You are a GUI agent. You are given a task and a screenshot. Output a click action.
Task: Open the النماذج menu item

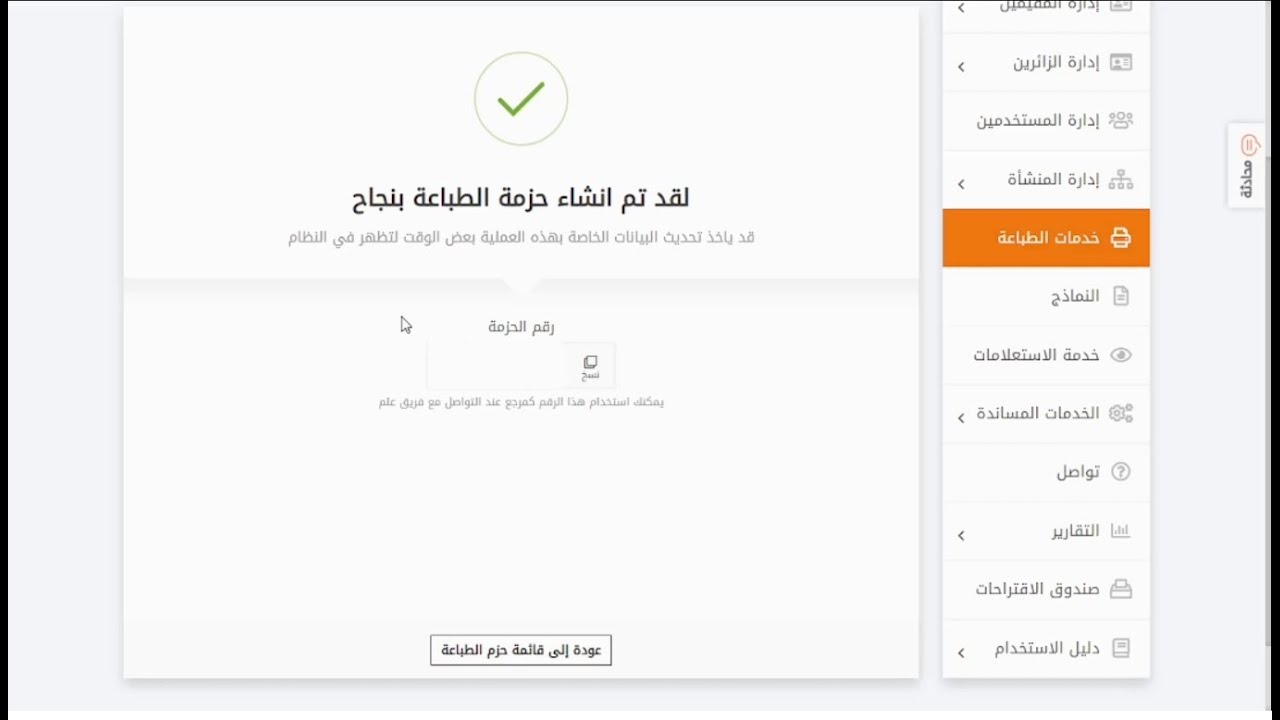[1046, 296]
